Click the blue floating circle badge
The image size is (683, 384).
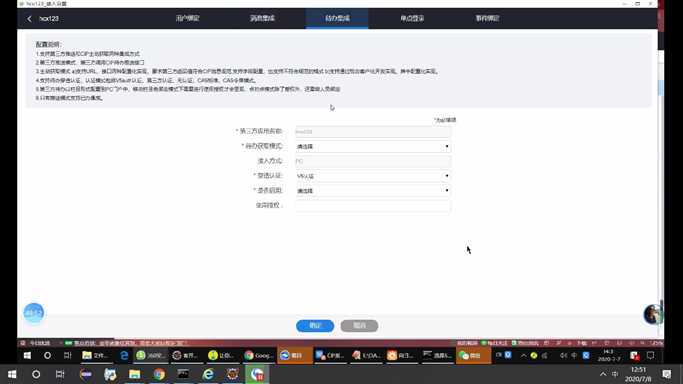click(34, 313)
